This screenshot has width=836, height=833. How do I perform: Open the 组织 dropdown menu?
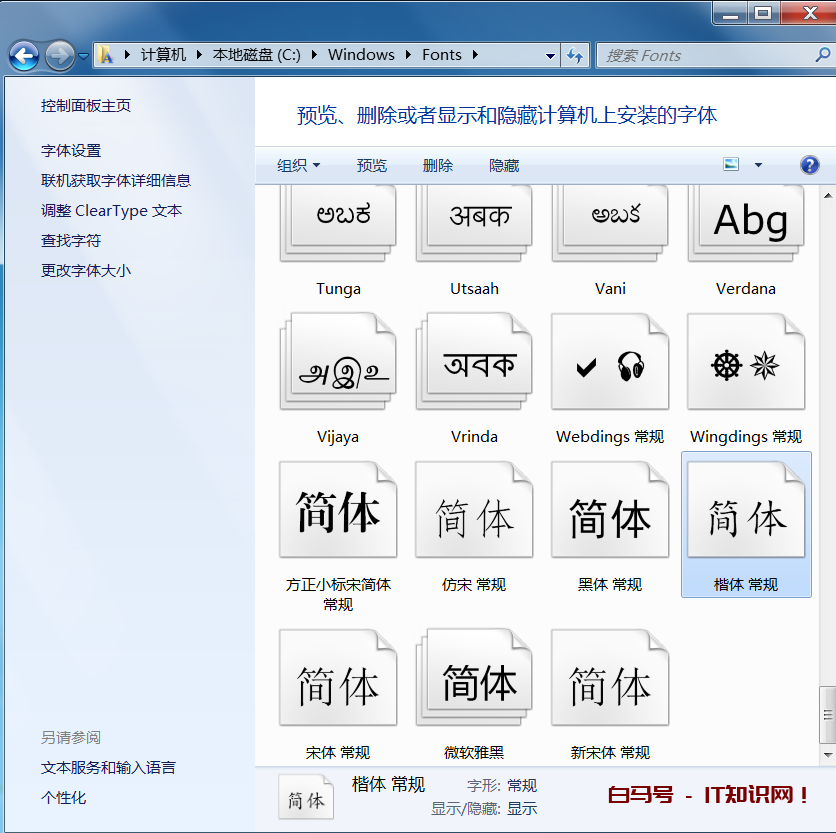[298, 165]
